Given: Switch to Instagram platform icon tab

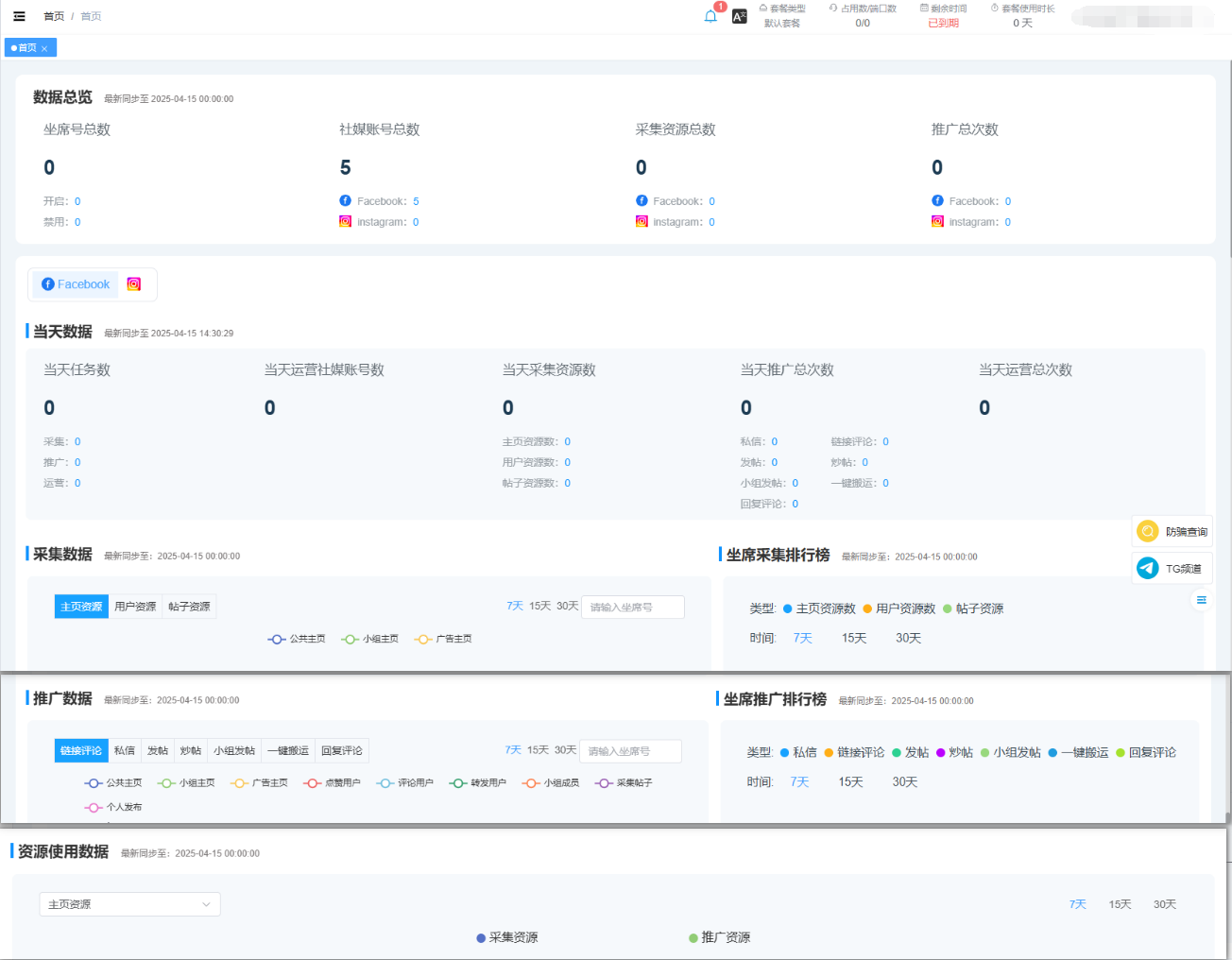Looking at the screenshot, I should [x=134, y=284].
